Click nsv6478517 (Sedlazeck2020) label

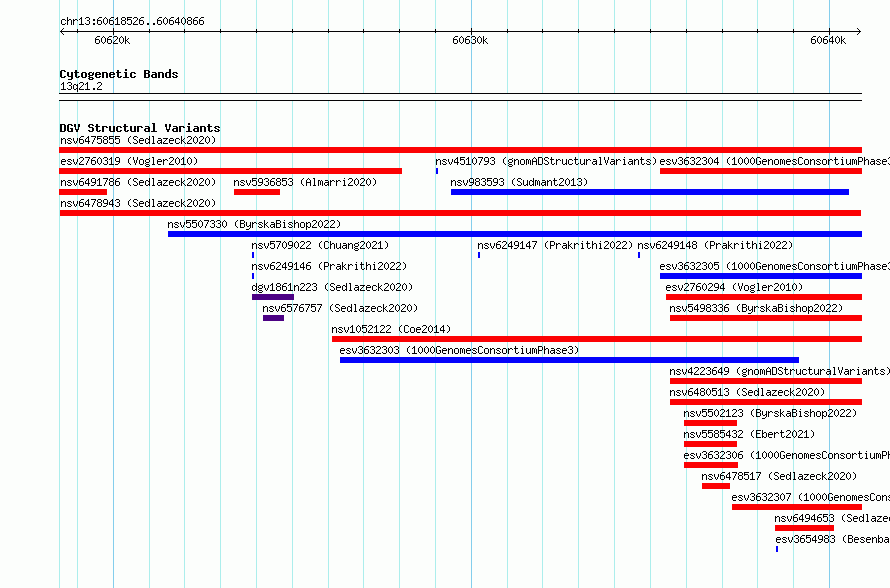[x=779, y=476]
